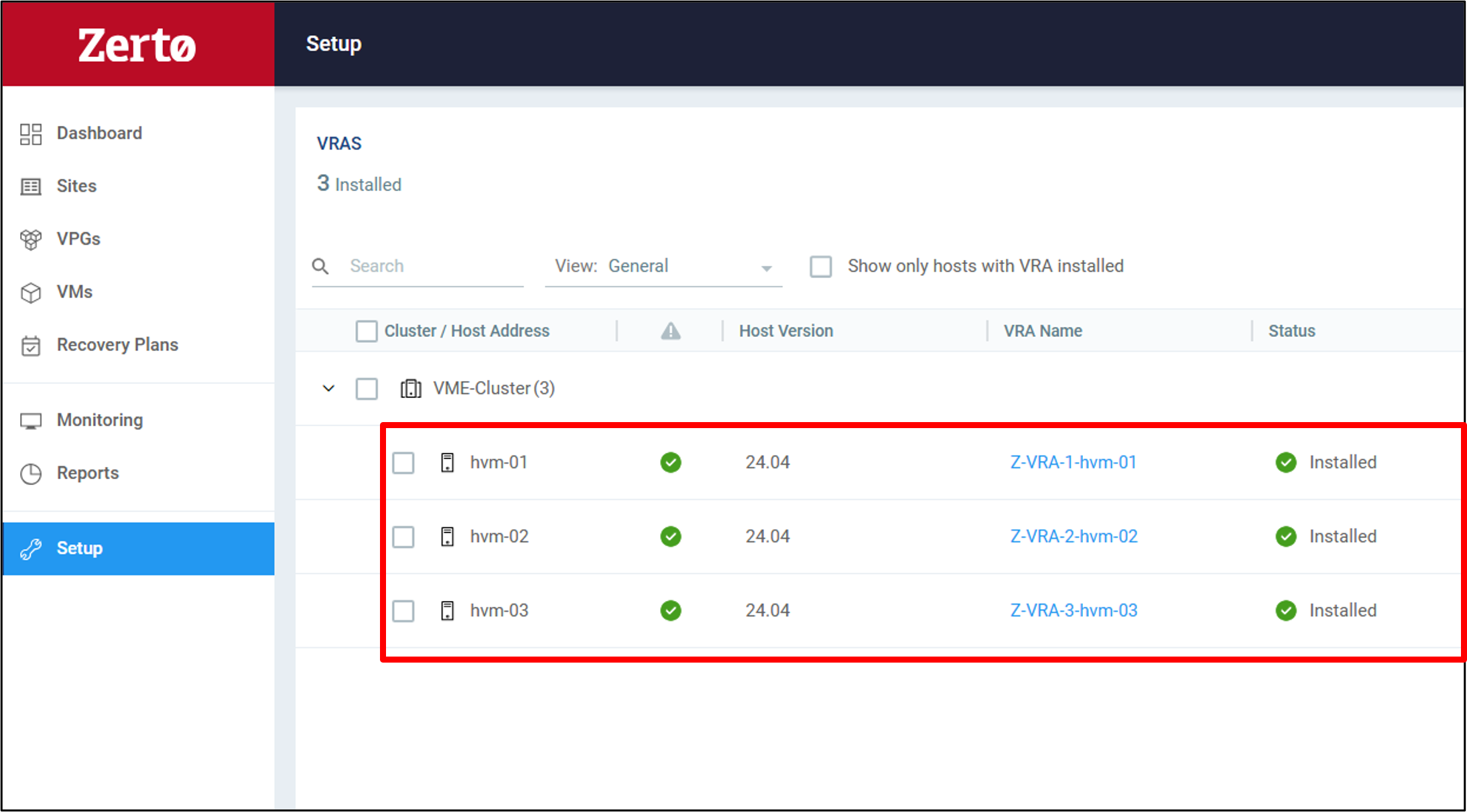Open the View: General dropdown
1467x812 pixels.
pos(663,267)
